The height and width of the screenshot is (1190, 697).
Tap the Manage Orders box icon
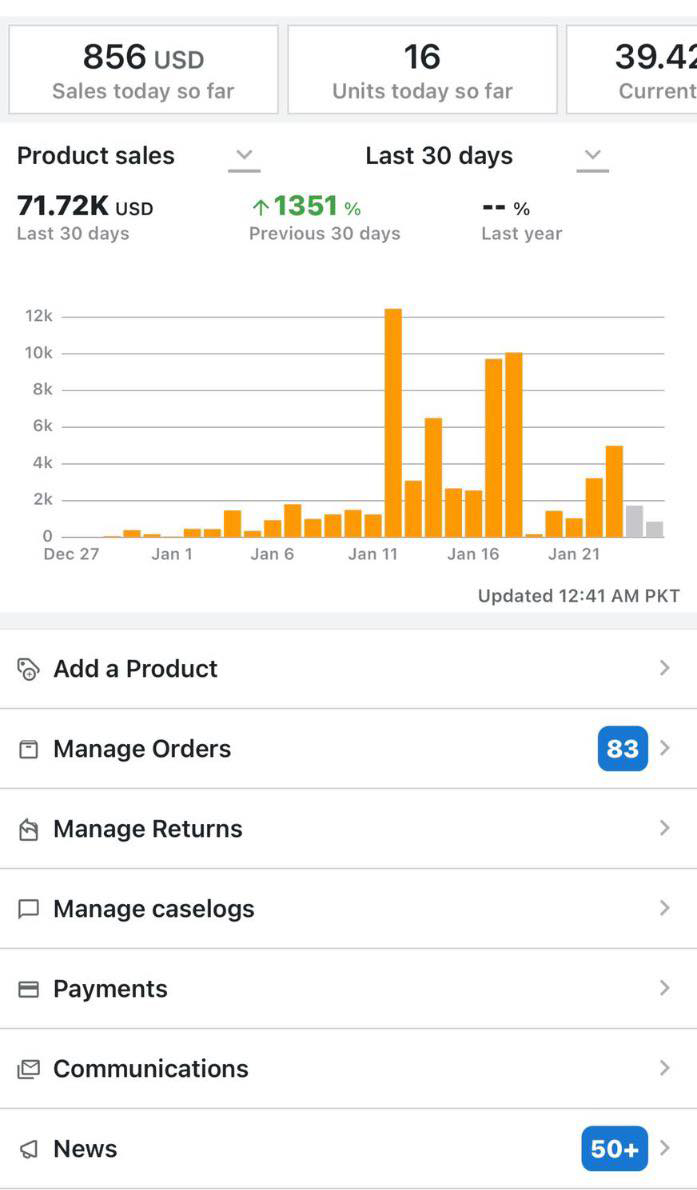click(x=29, y=749)
